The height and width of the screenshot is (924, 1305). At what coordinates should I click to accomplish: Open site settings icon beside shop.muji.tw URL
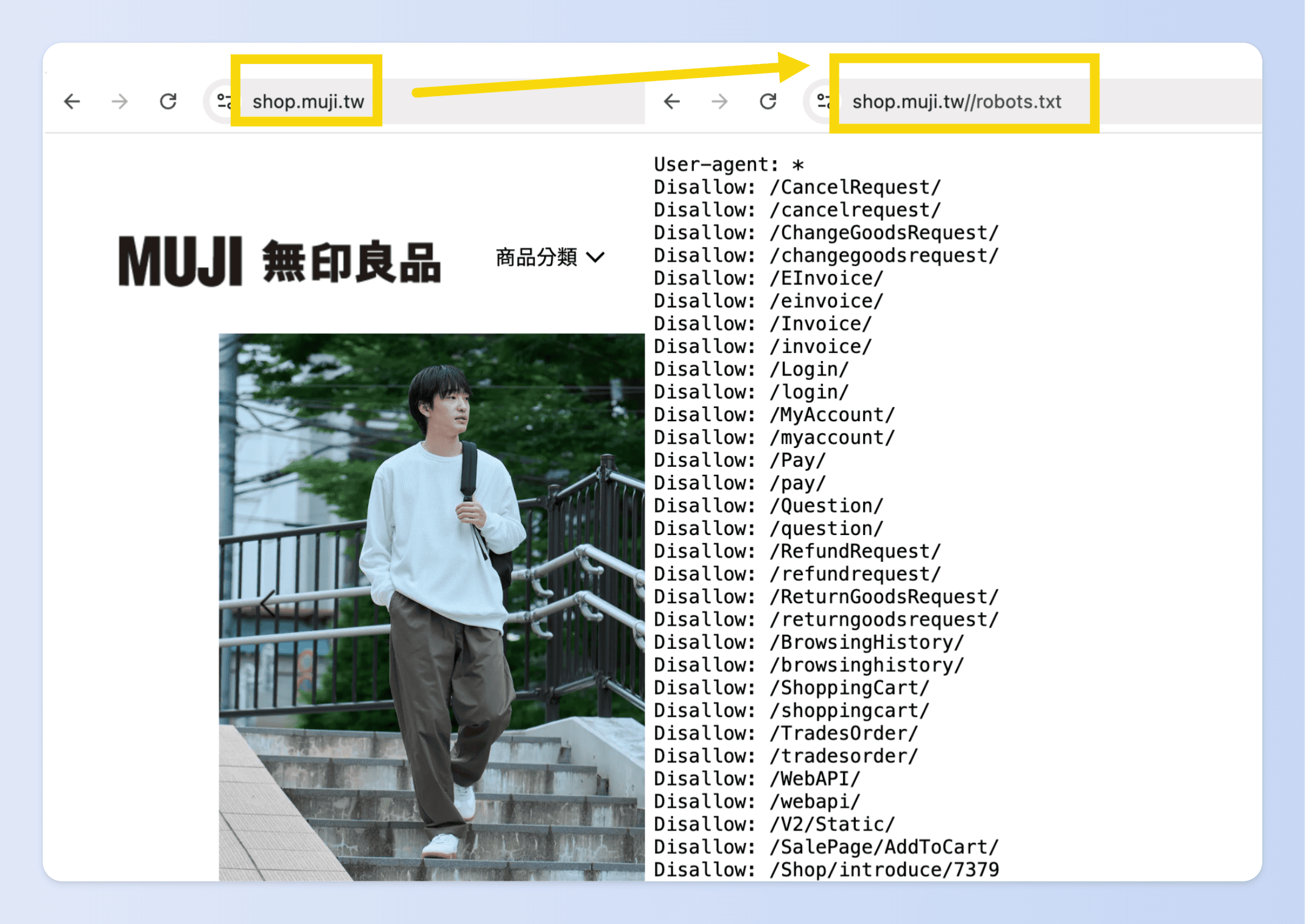tap(222, 102)
